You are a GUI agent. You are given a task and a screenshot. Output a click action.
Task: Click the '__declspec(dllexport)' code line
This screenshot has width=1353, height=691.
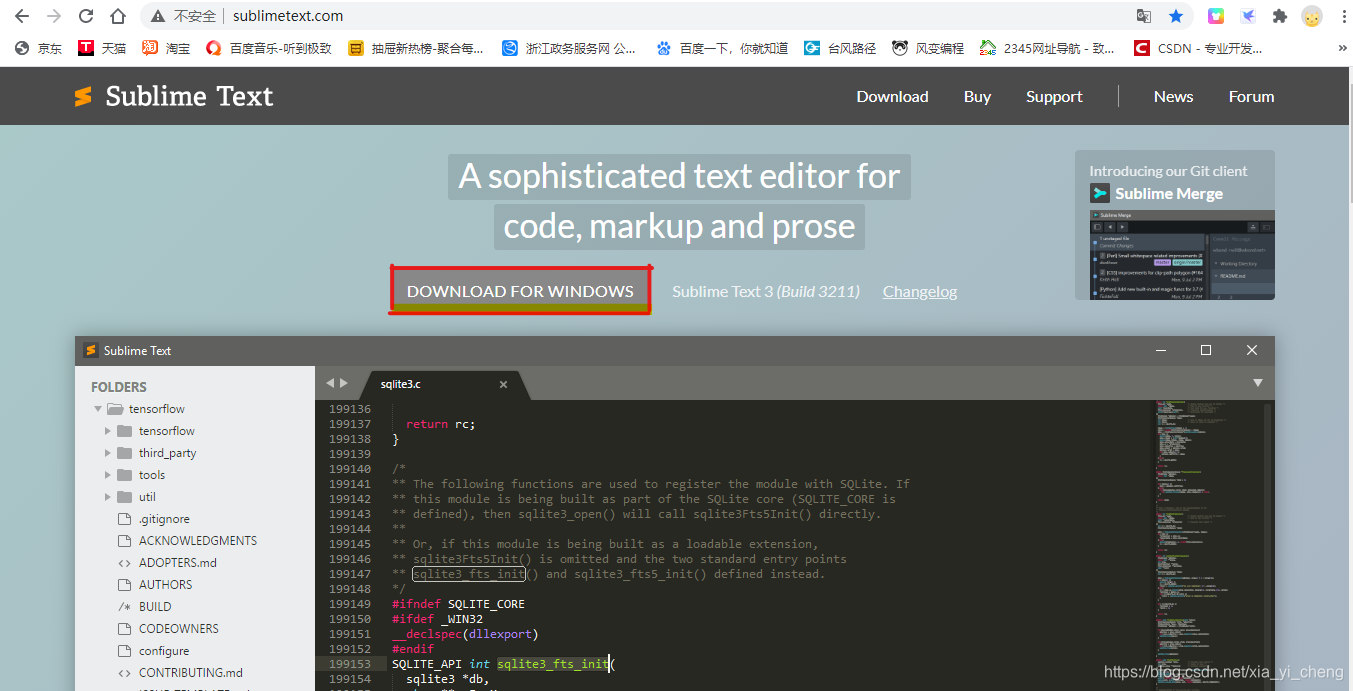[x=465, y=634]
